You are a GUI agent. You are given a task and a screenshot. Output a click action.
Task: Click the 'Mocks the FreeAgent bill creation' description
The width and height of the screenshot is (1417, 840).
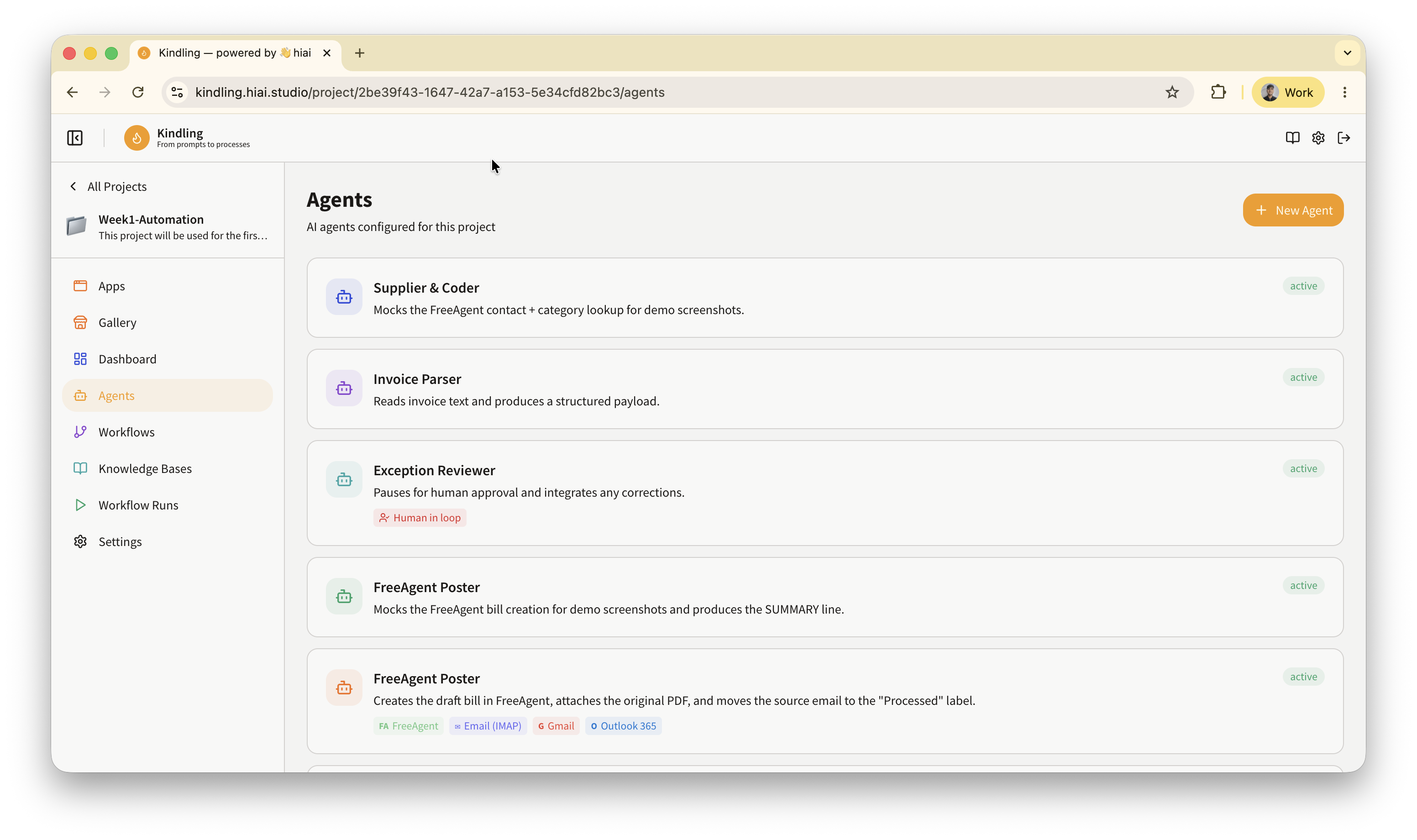[609, 609]
